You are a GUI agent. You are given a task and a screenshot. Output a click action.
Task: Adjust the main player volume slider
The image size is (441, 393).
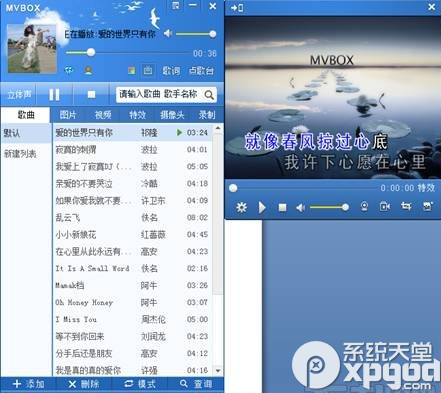coord(196,34)
